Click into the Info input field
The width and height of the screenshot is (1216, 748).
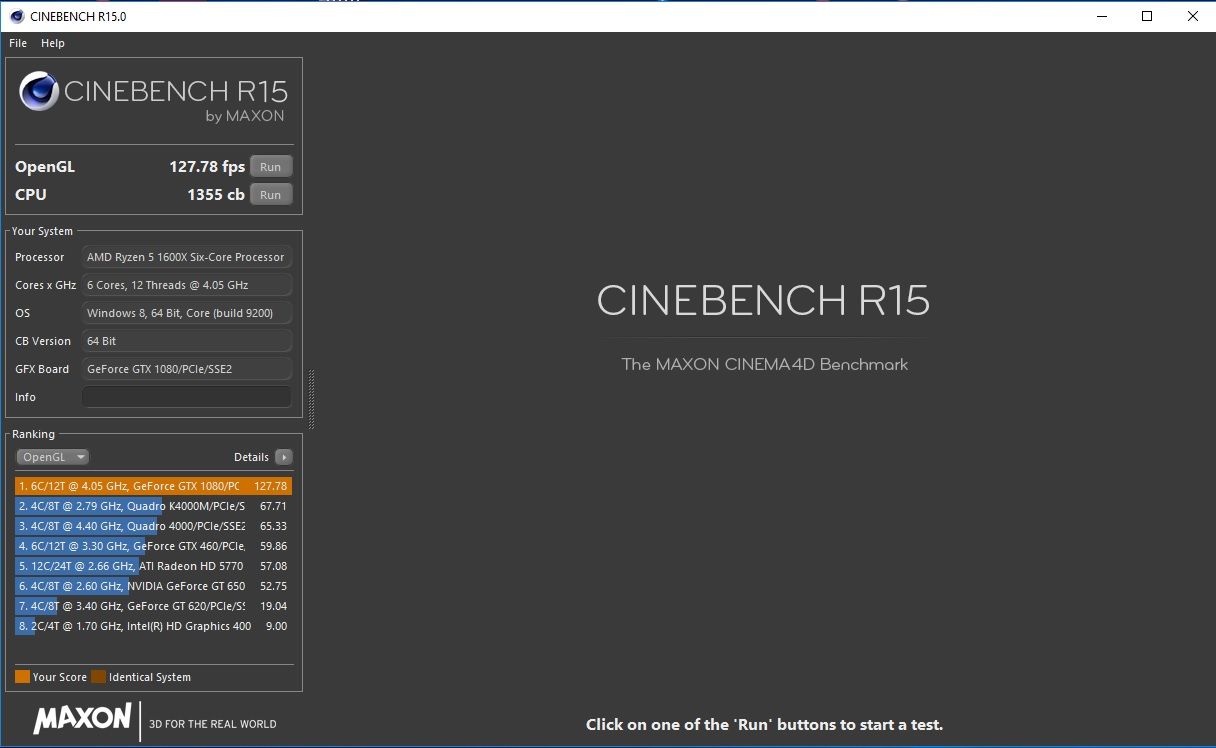coord(187,397)
